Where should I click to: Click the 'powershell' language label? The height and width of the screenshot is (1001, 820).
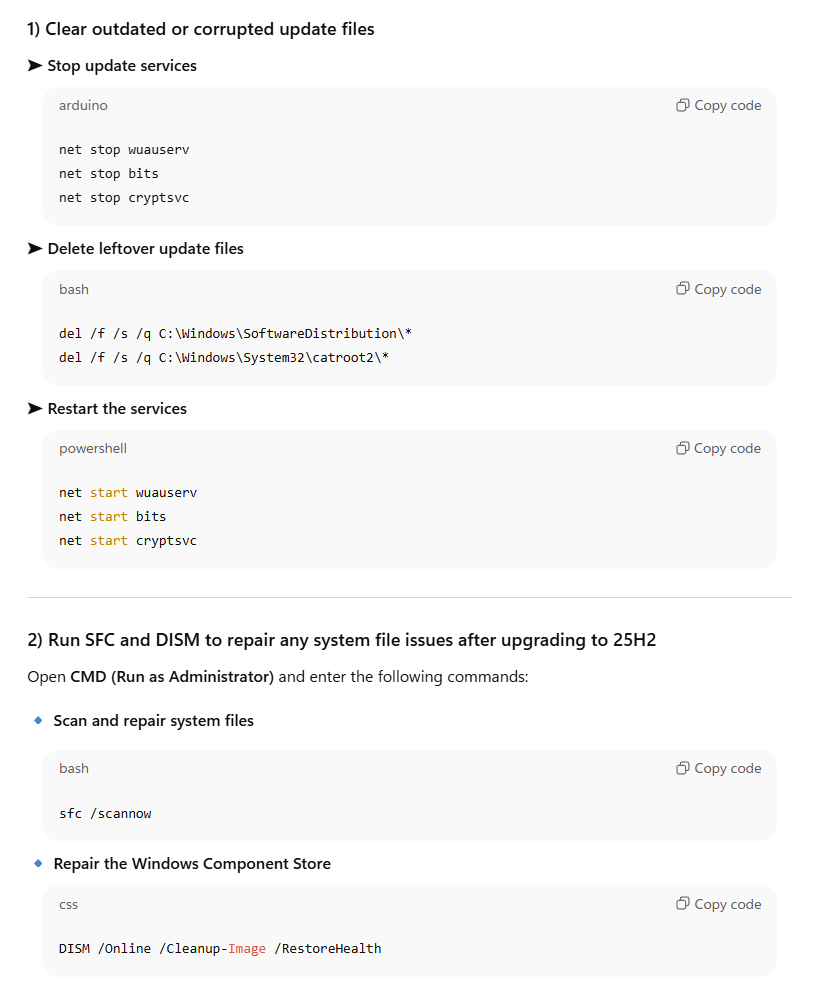pyautogui.click(x=93, y=449)
